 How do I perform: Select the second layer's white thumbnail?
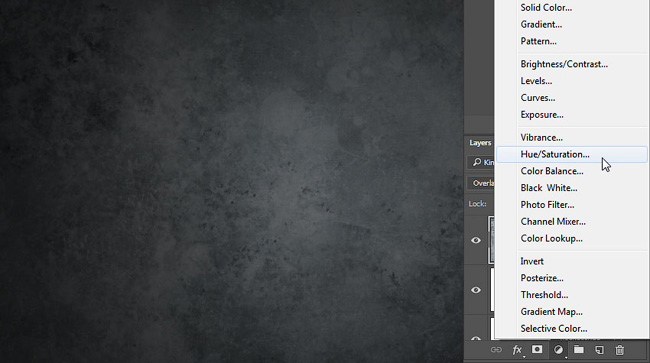492,290
